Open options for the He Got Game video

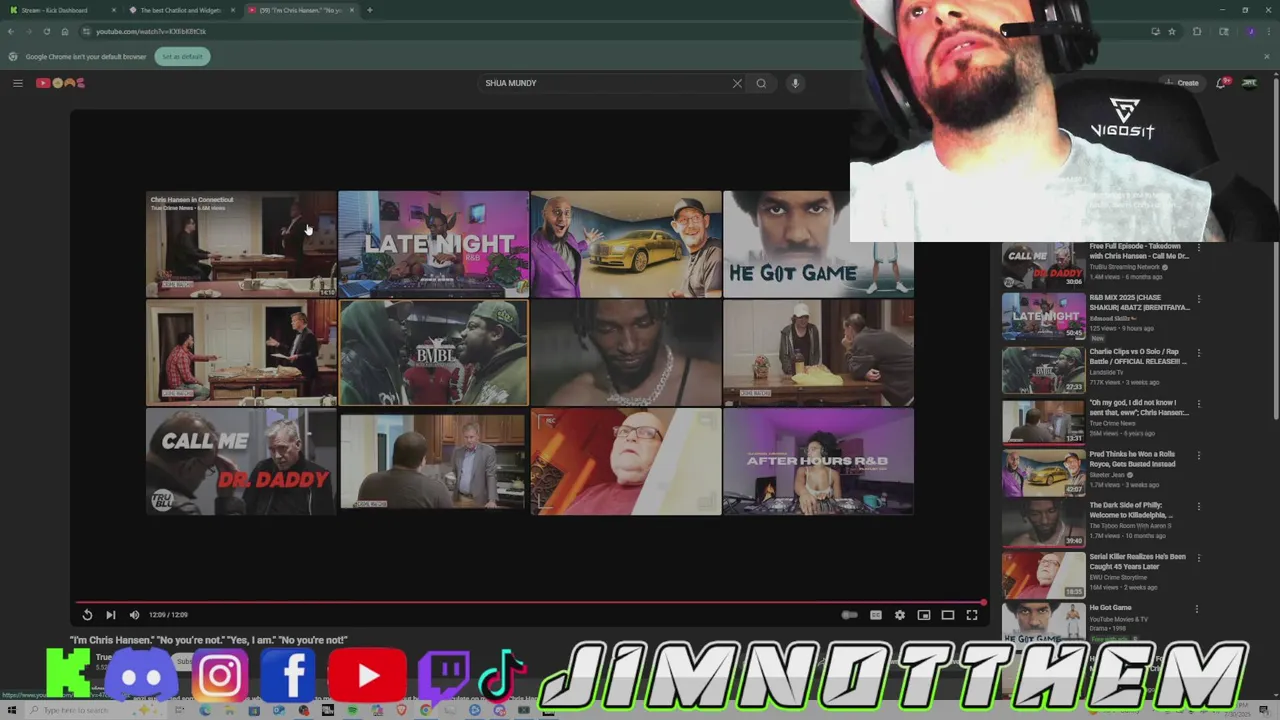click(1198, 608)
